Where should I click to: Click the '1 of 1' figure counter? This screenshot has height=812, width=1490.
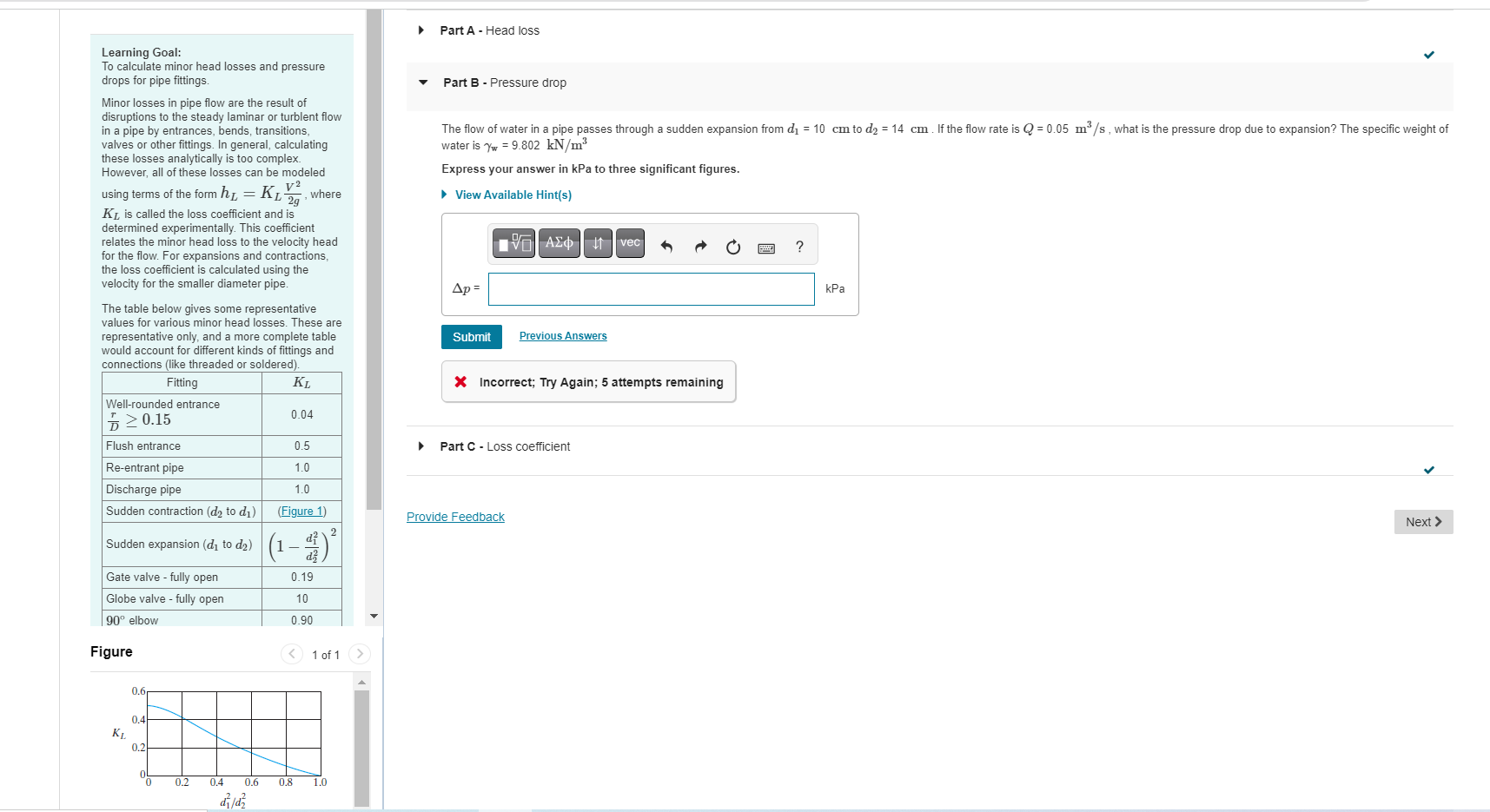point(326,655)
